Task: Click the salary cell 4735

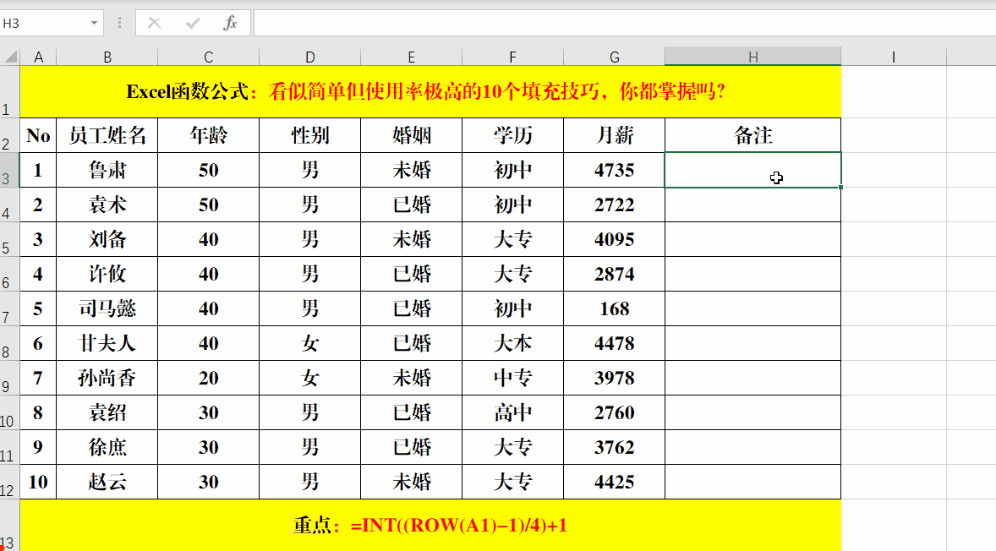Action: point(614,170)
